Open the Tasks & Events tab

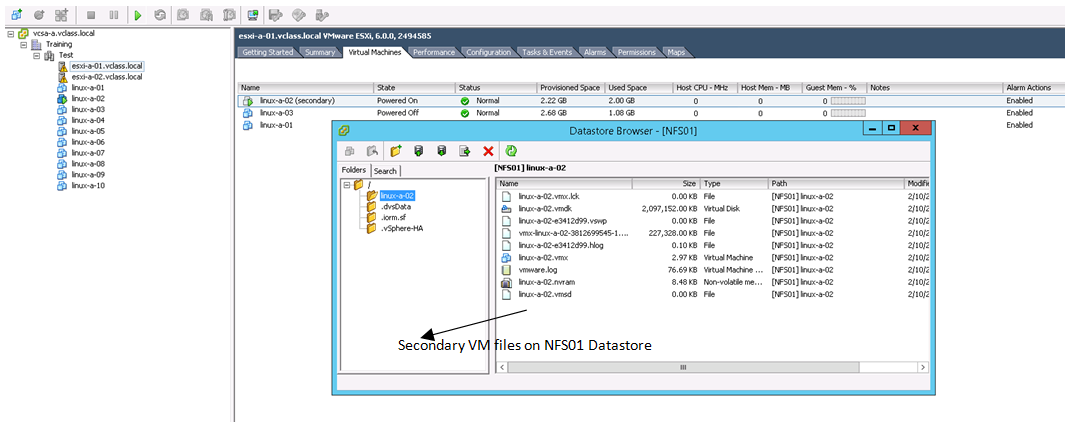pyautogui.click(x=547, y=52)
